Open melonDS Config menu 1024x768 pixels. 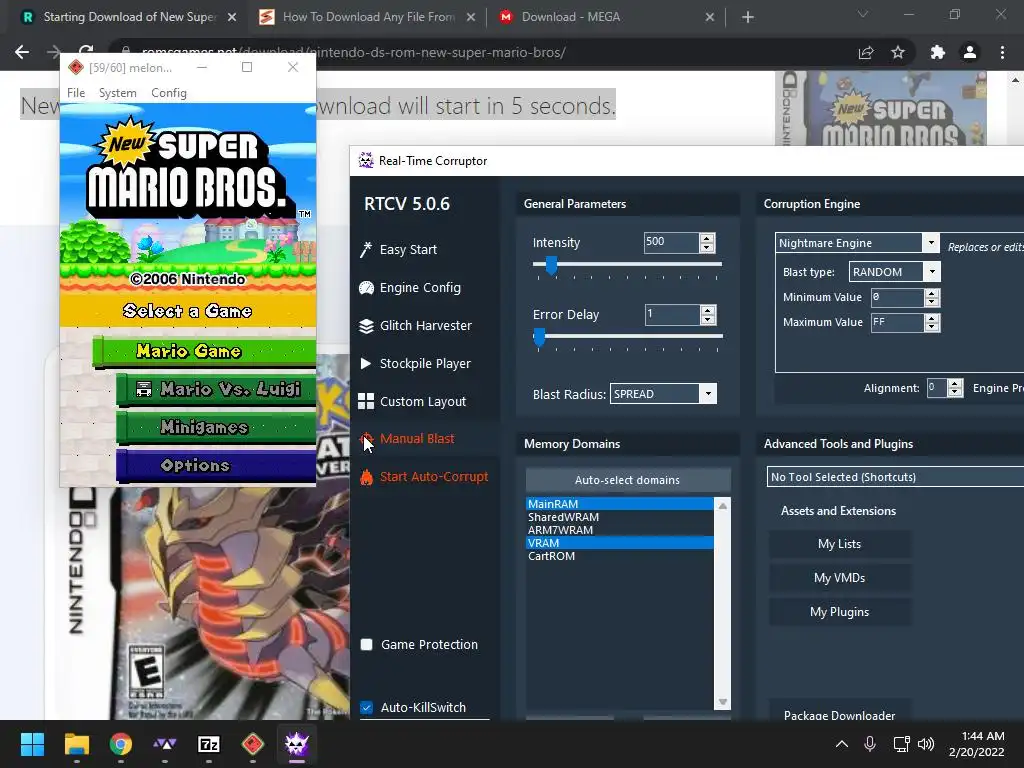(x=168, y=93)
